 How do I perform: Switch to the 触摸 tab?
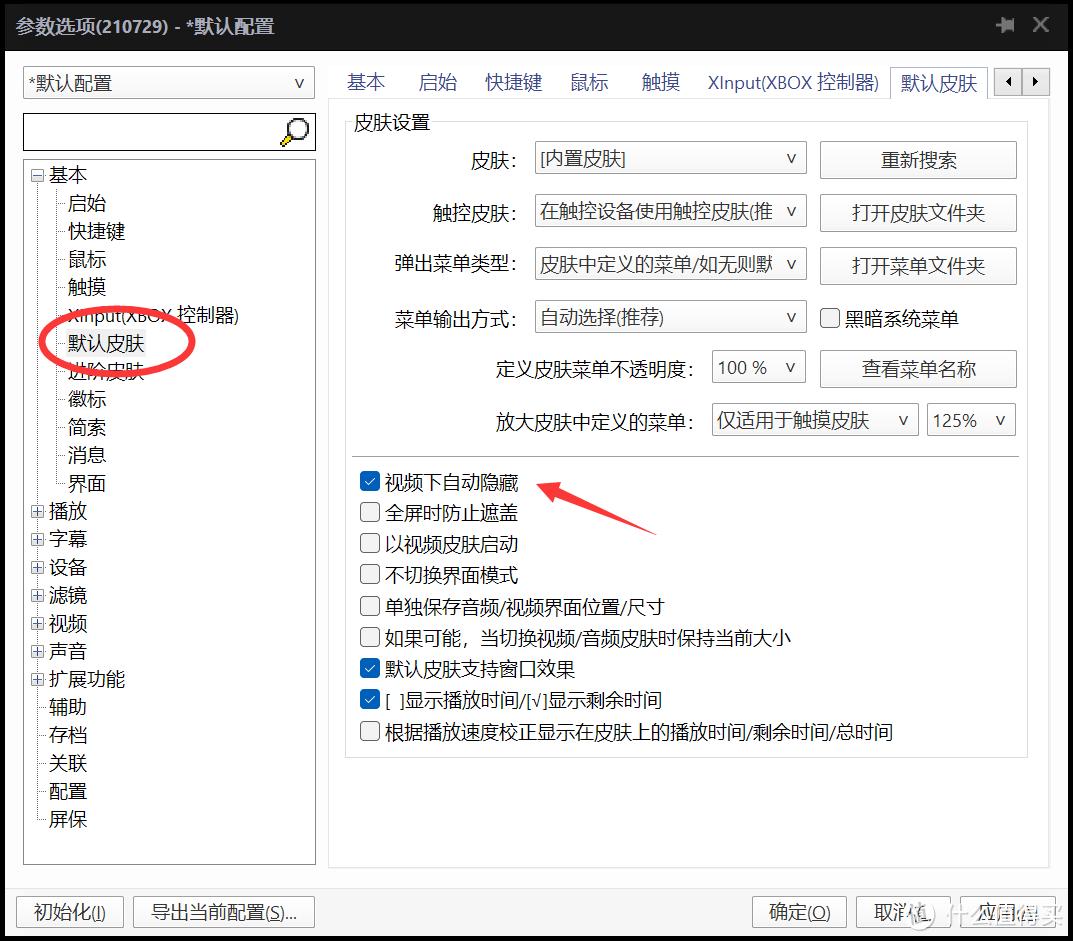tap(659, 82)
